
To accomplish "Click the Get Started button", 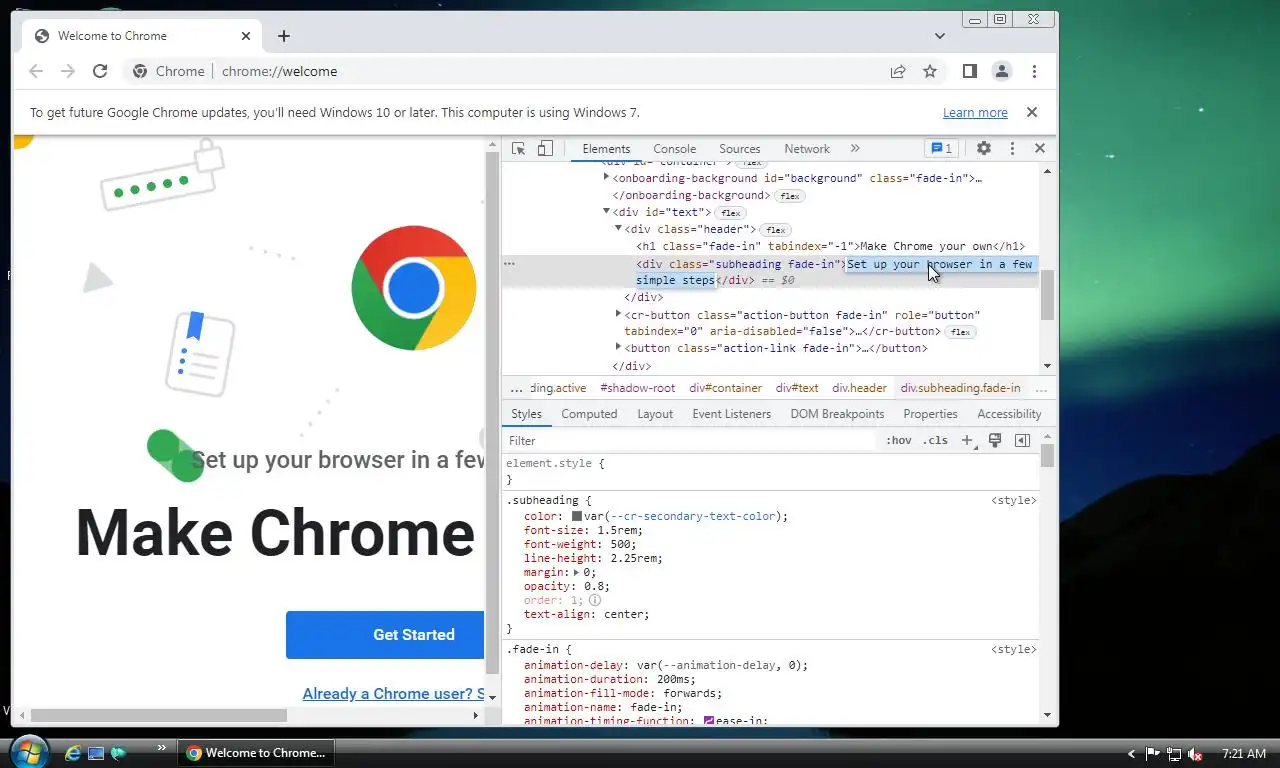I will [385, 634].
